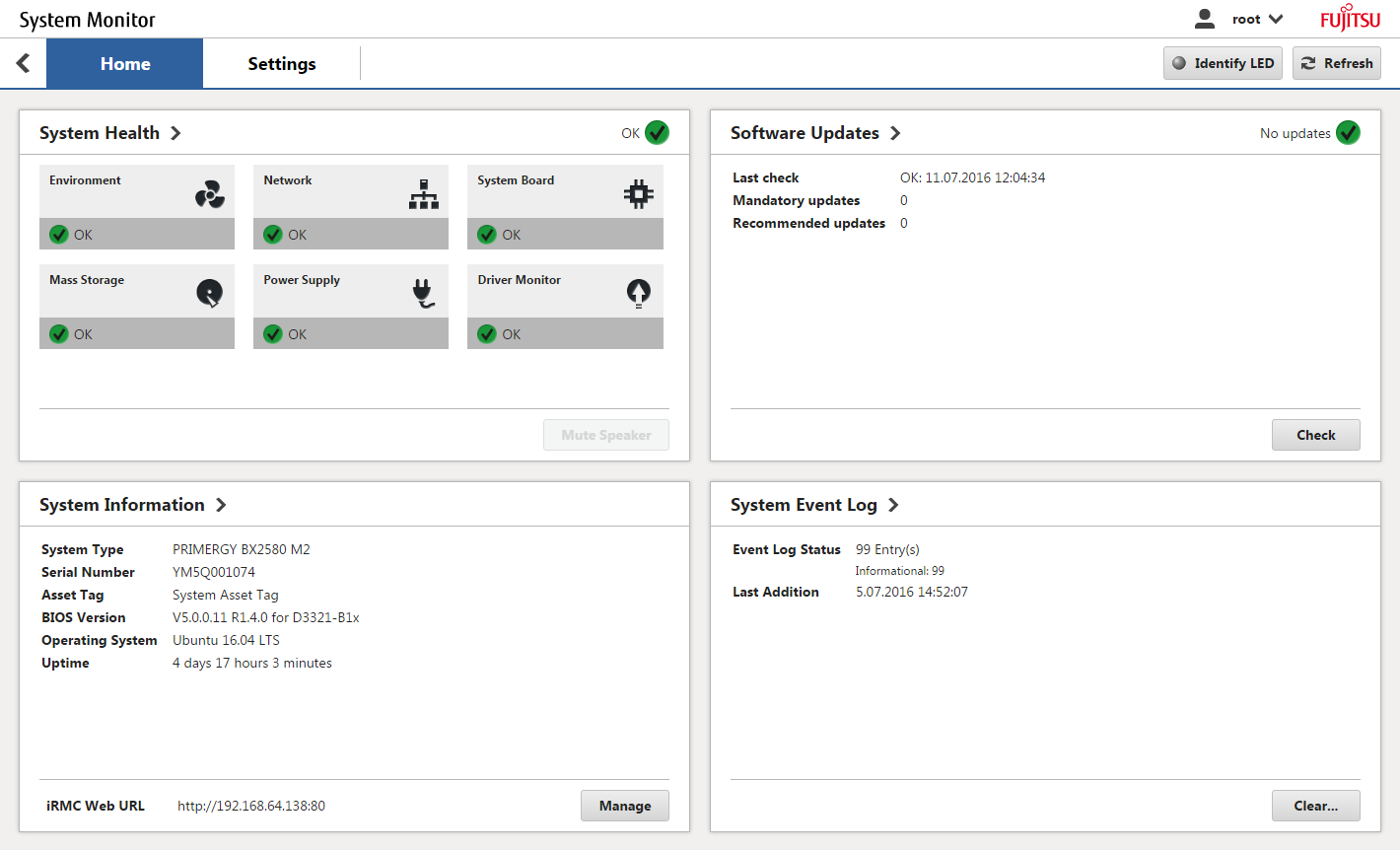1400x850 pixels.
Task: Select the Network status icon
Action: pyautogui.click(x=423, y=193)
